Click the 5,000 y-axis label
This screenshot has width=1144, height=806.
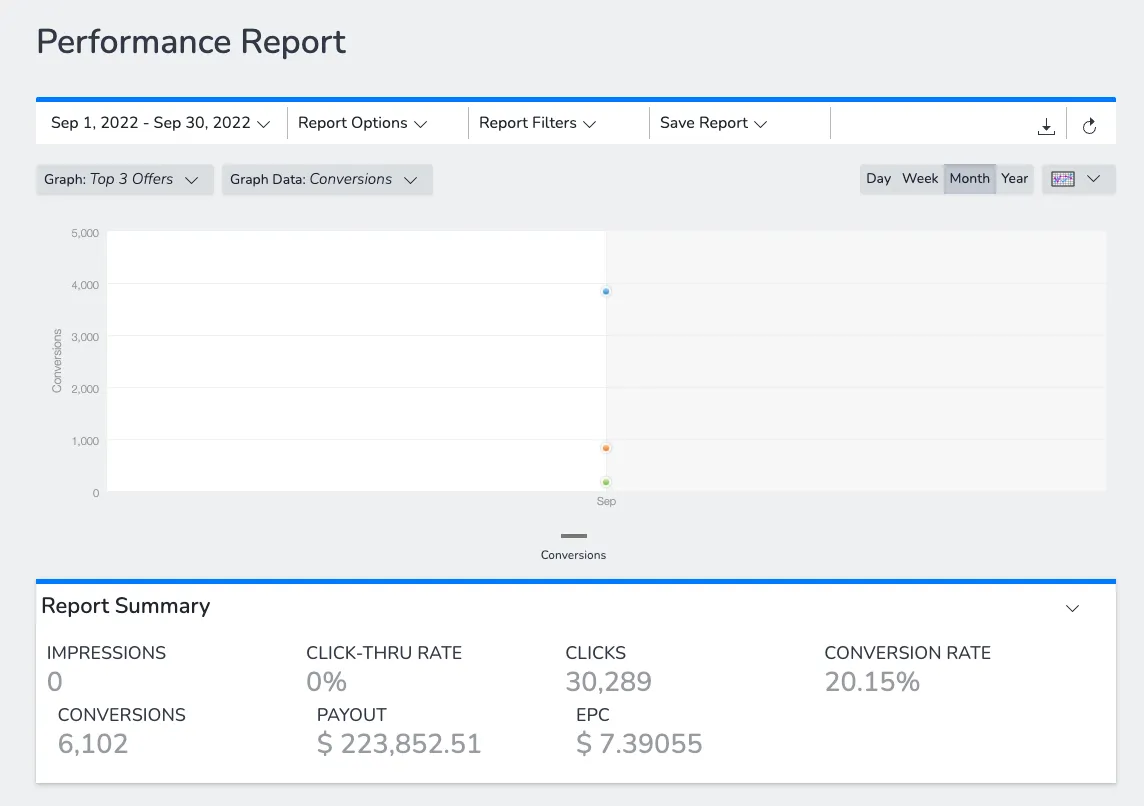[x=85, y=233]
